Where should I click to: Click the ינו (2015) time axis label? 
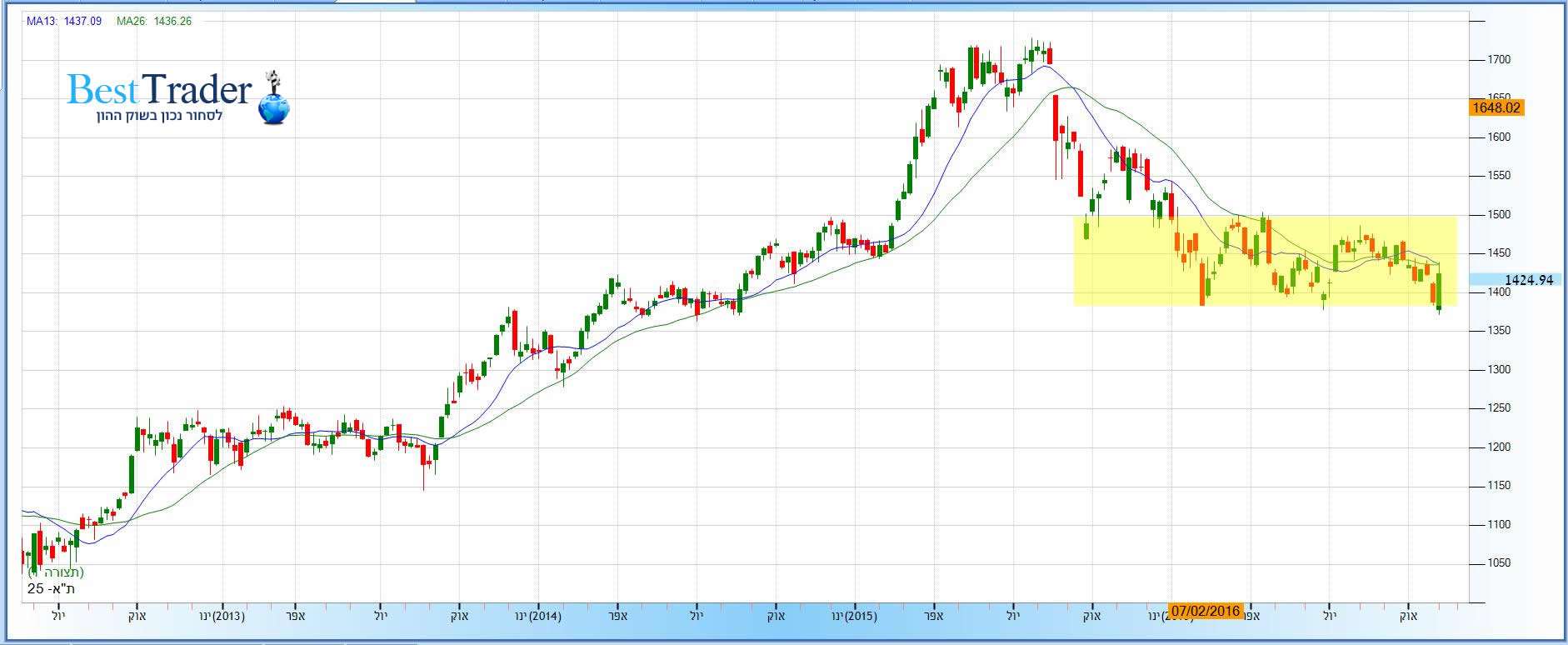(x=854, y=617)
